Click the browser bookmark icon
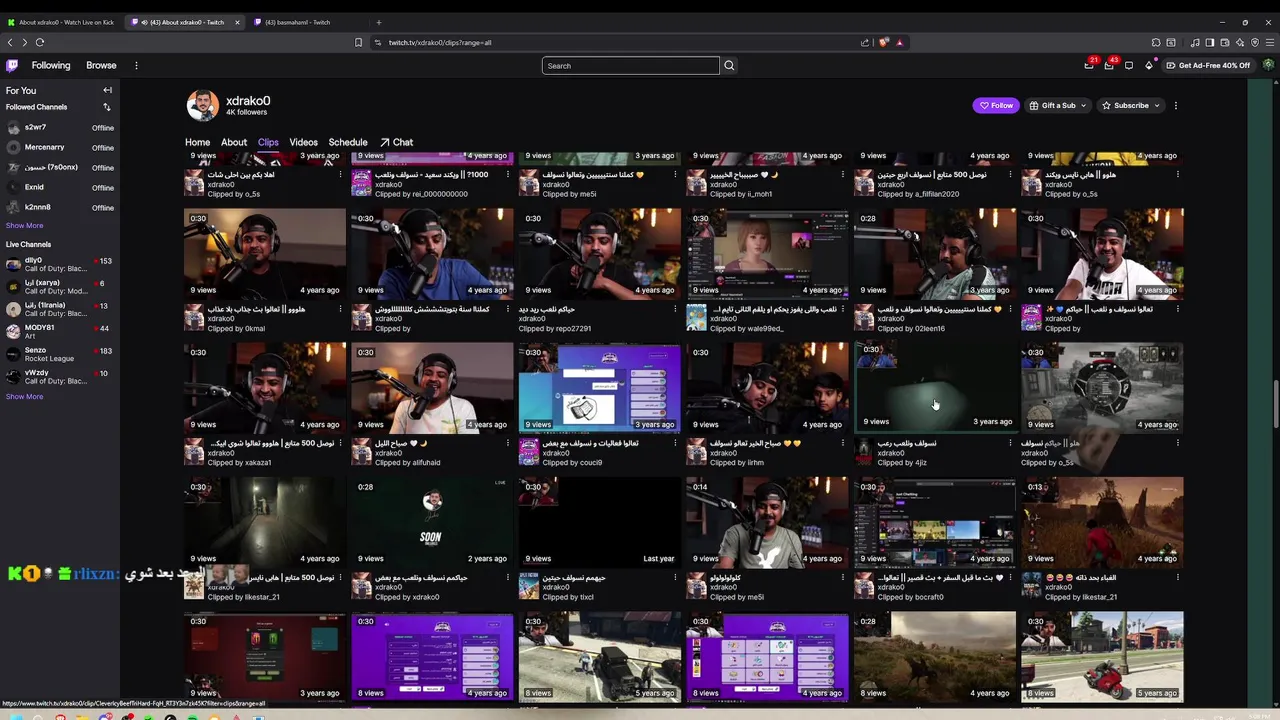This screenshot has height=720, width=1280. [358, 42]
